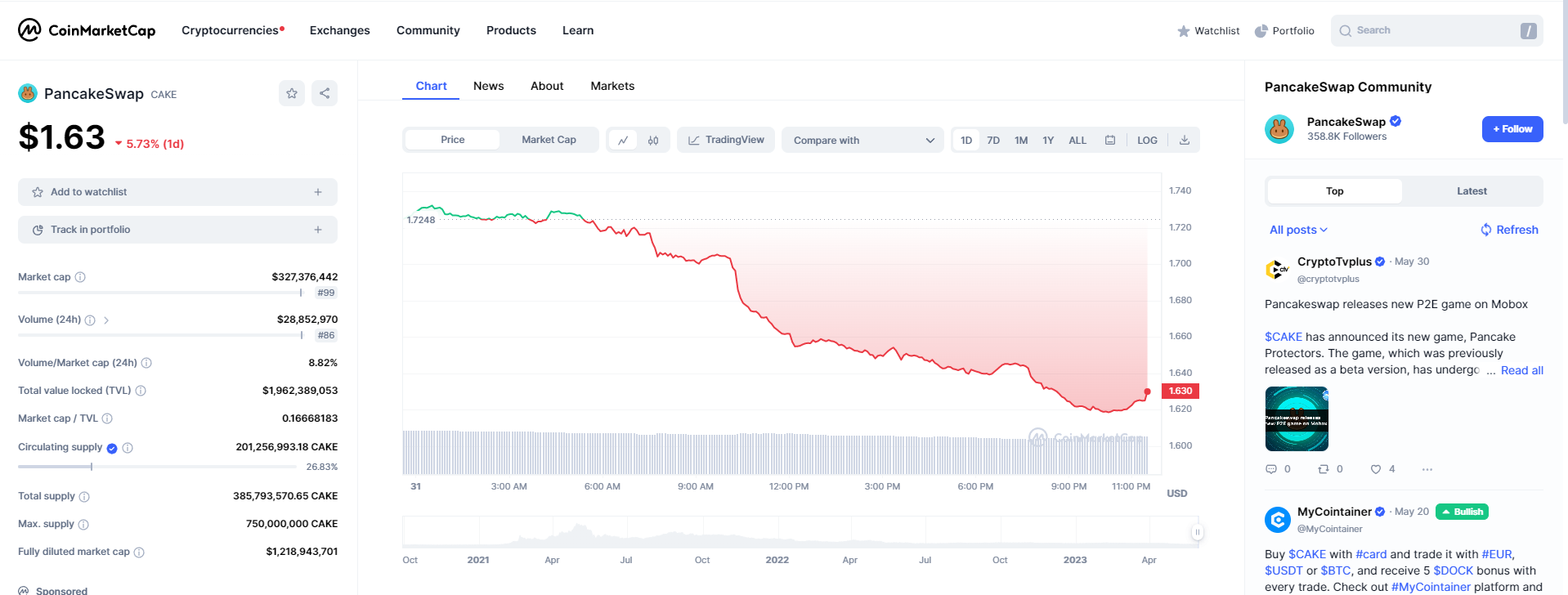This screenshot has width=1568, height=595.
Task: Click the Circulating supply info icon
Action: 128,448
